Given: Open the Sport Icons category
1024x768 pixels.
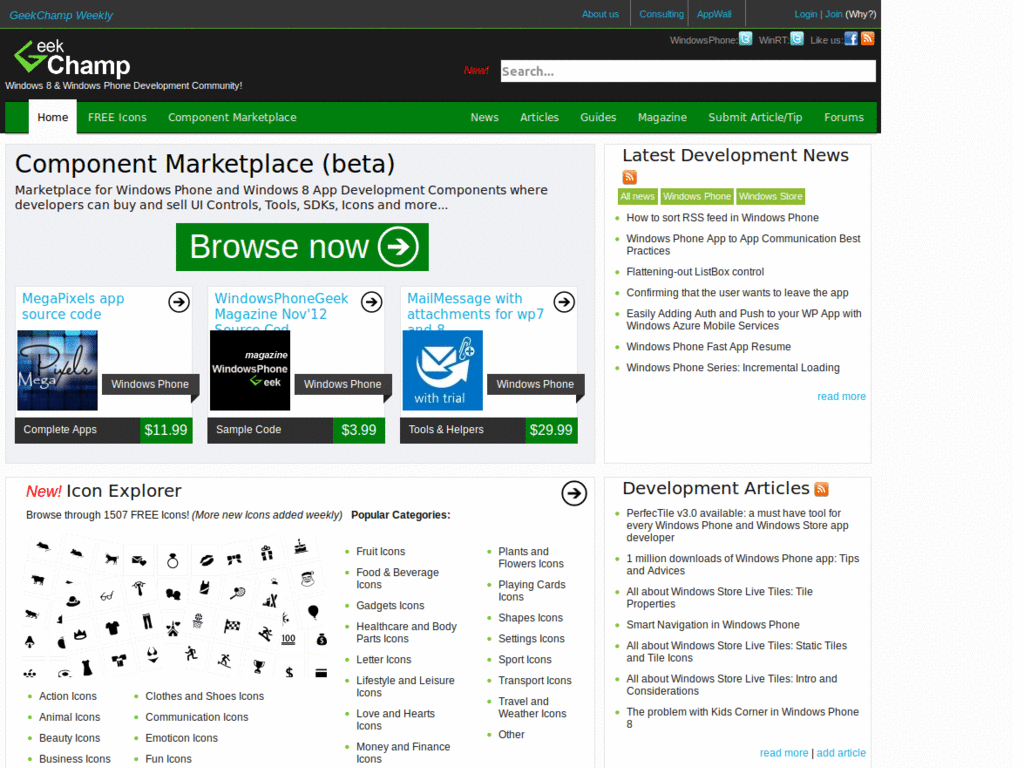Looking at the screenshot, I should pyautogui.click(x=524, y=660).
